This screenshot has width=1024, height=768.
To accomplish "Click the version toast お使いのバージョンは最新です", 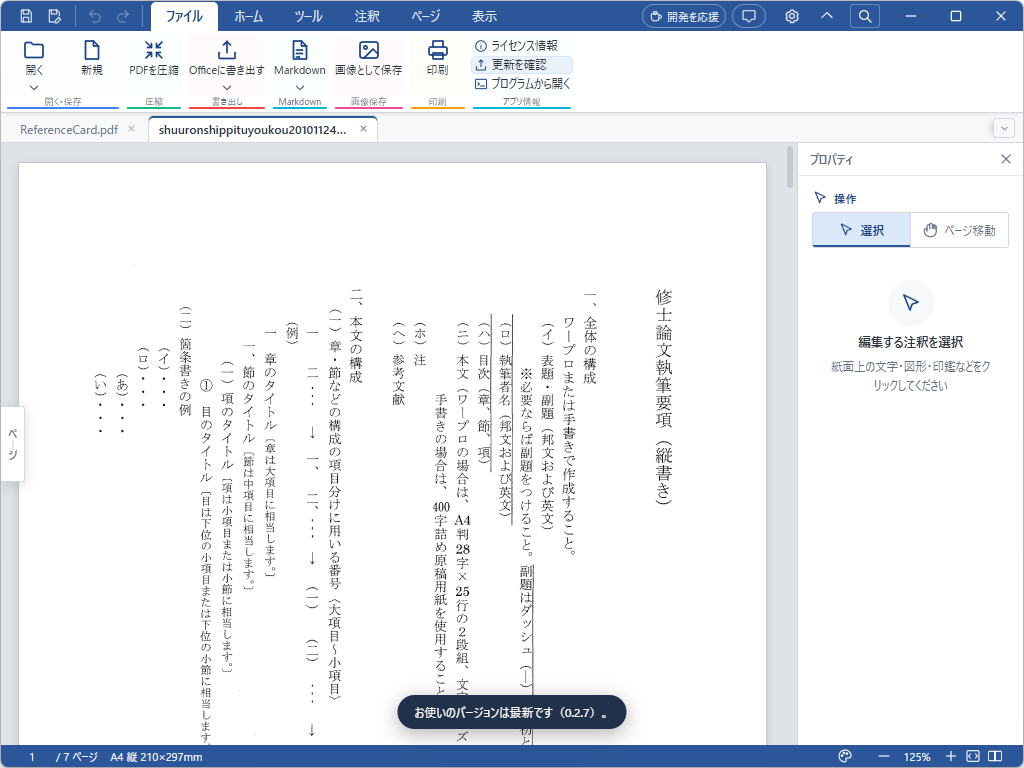I will click(x=511, y=712).
